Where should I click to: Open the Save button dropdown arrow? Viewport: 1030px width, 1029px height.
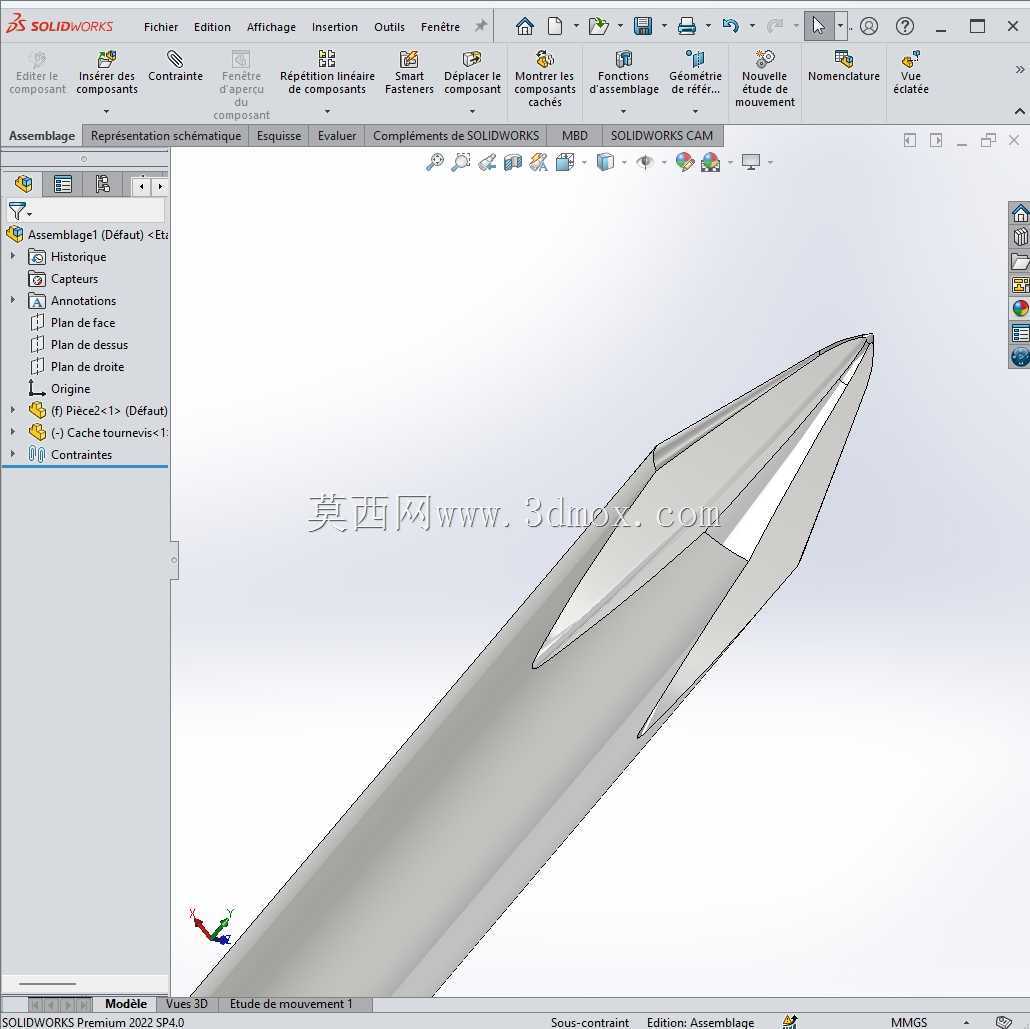(x=663, y=26)
